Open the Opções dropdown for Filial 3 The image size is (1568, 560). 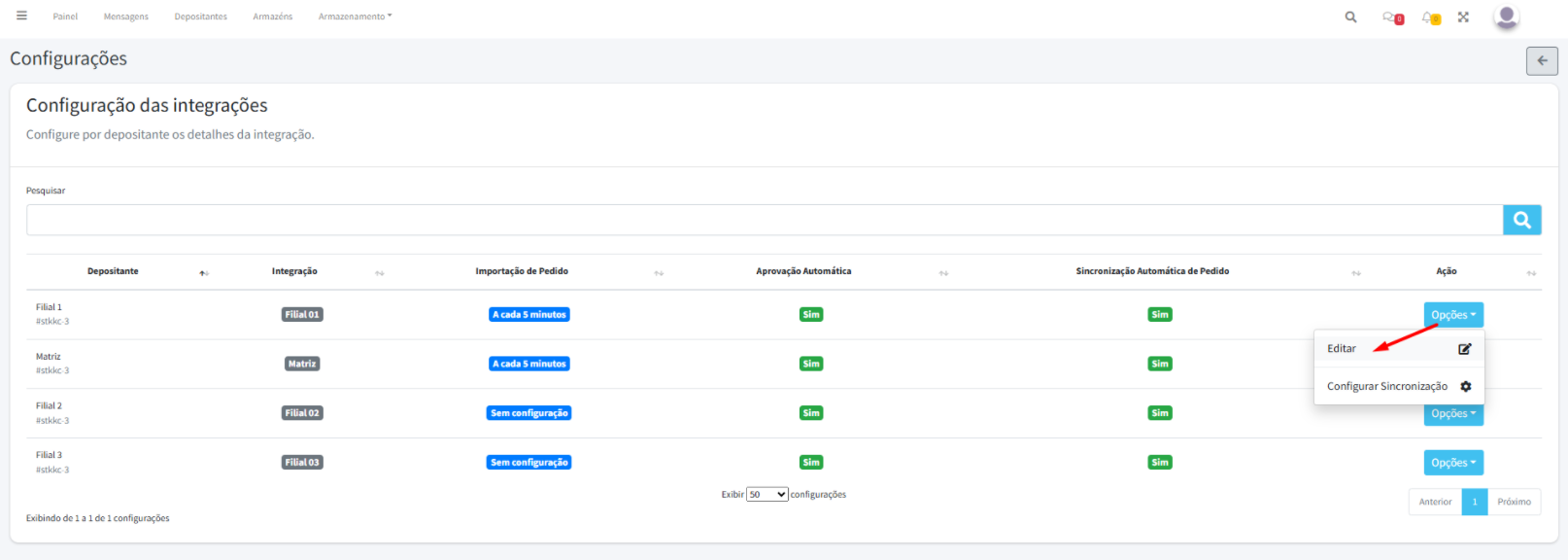[1452, 463]
